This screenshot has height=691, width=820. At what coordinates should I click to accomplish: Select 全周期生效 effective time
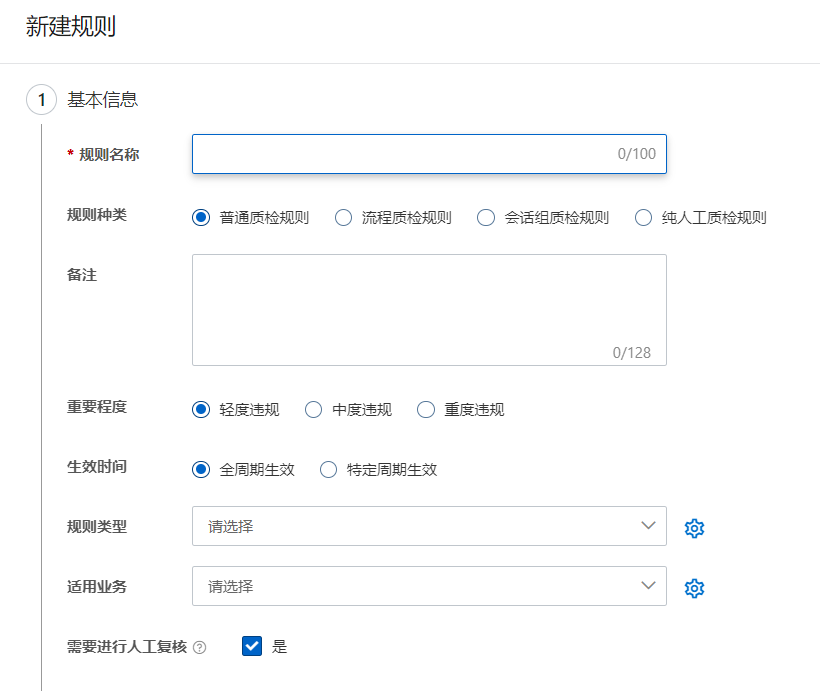(x=201, y=470)
